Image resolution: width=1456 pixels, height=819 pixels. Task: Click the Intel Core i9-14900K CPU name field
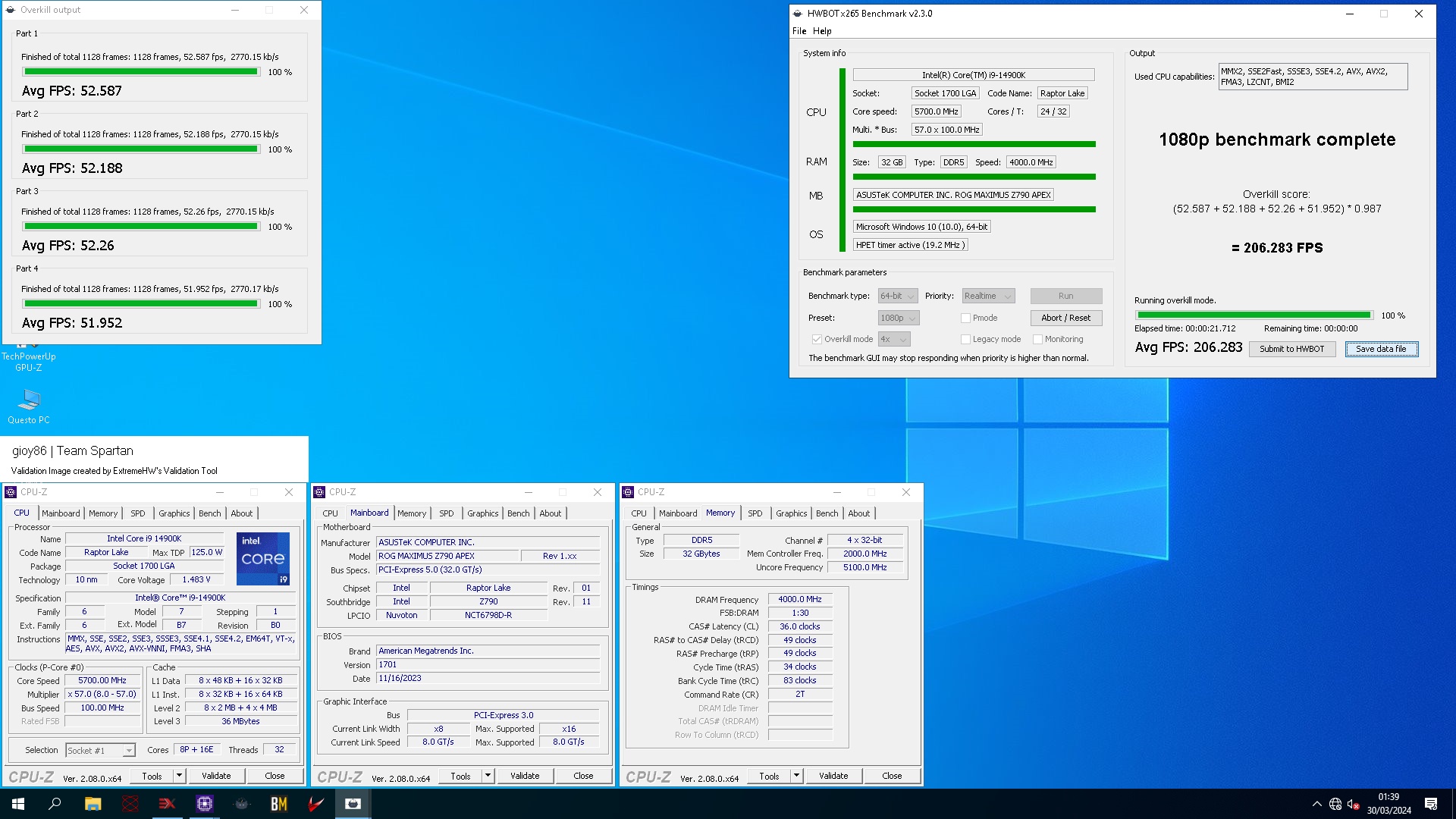tap(974, 75)
